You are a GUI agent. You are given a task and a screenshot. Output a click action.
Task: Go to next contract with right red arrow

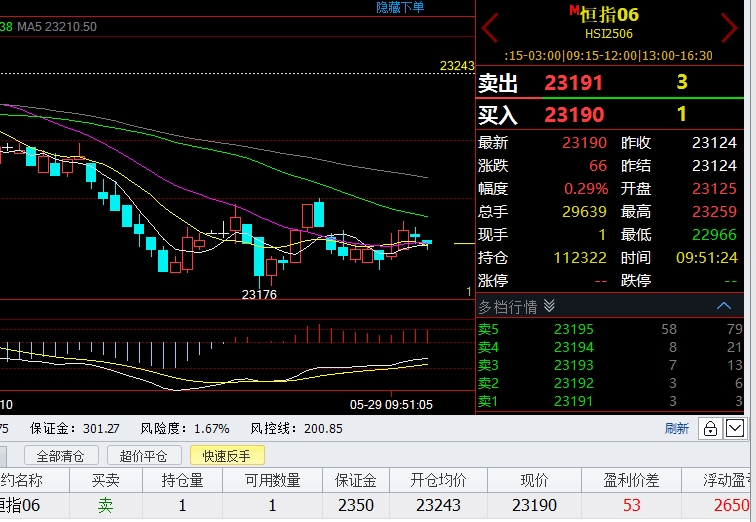pos(729,28)
